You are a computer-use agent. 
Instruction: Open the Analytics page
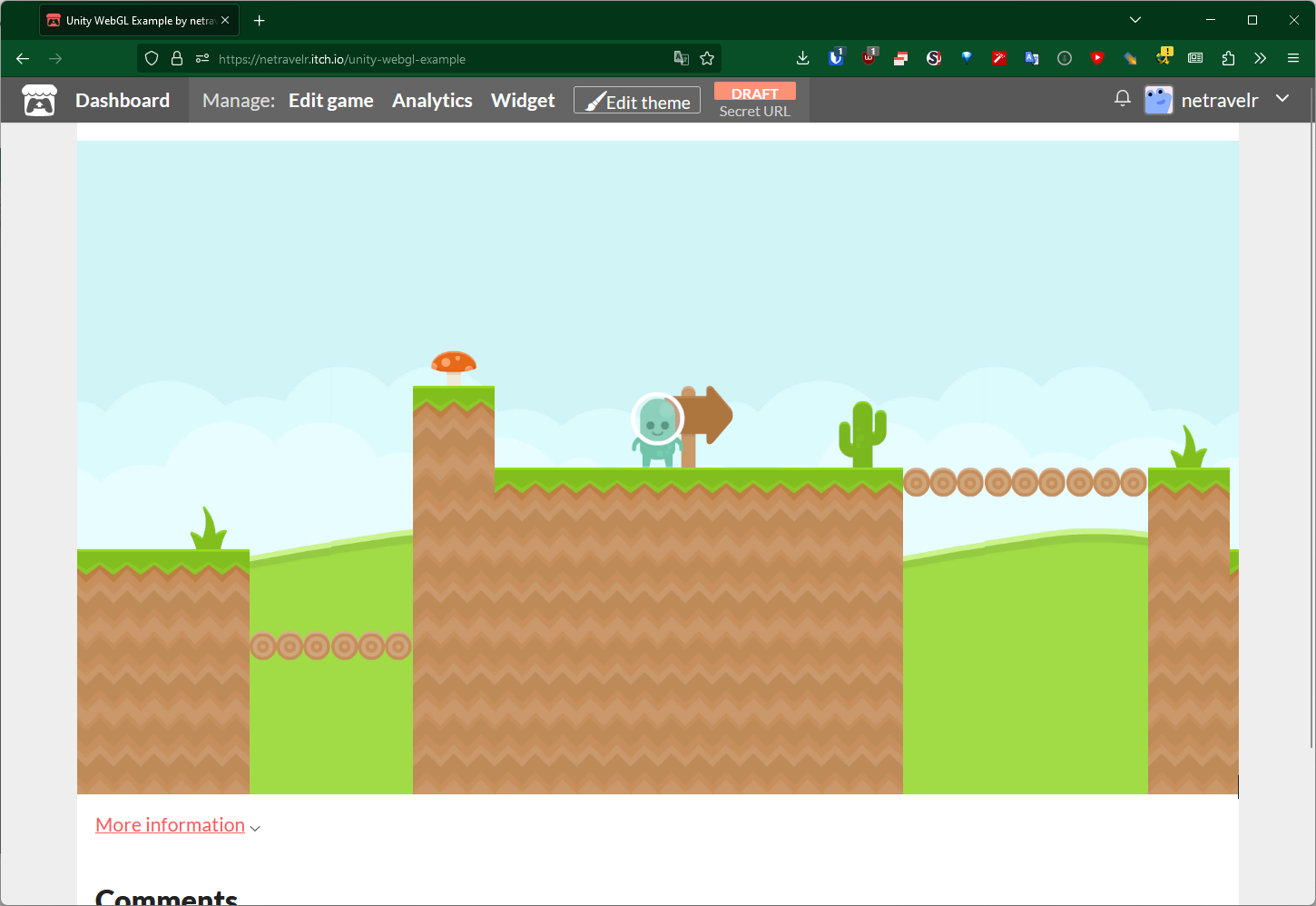(432, 101)
